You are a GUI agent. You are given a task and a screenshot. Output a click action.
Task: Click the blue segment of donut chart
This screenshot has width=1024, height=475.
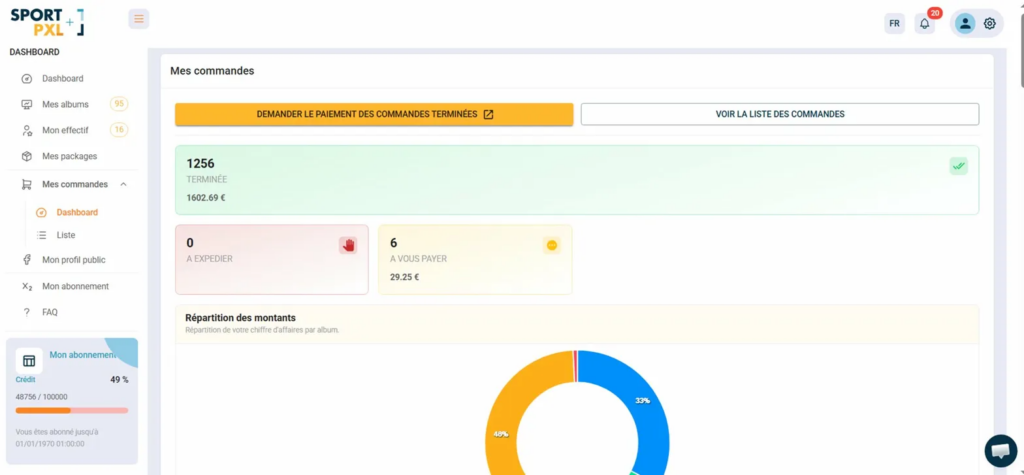point(645,400)
